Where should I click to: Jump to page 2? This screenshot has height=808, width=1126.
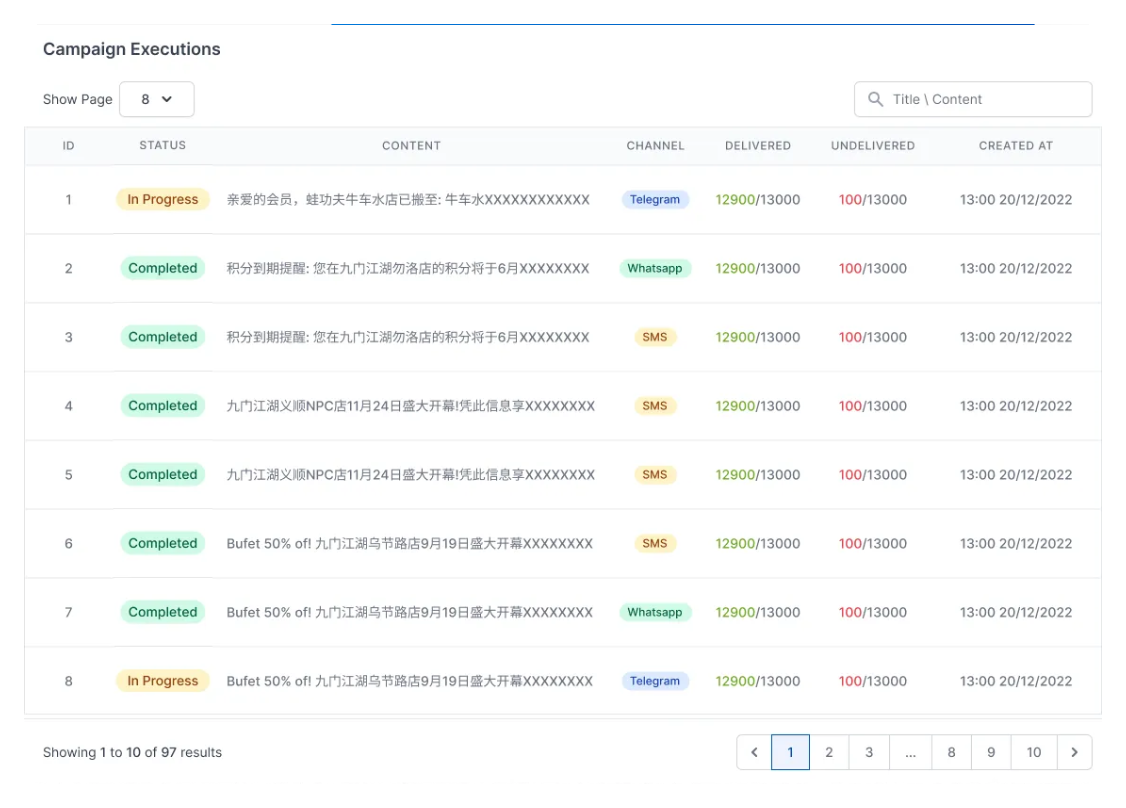pyautogui.click(x=829, y=752)
